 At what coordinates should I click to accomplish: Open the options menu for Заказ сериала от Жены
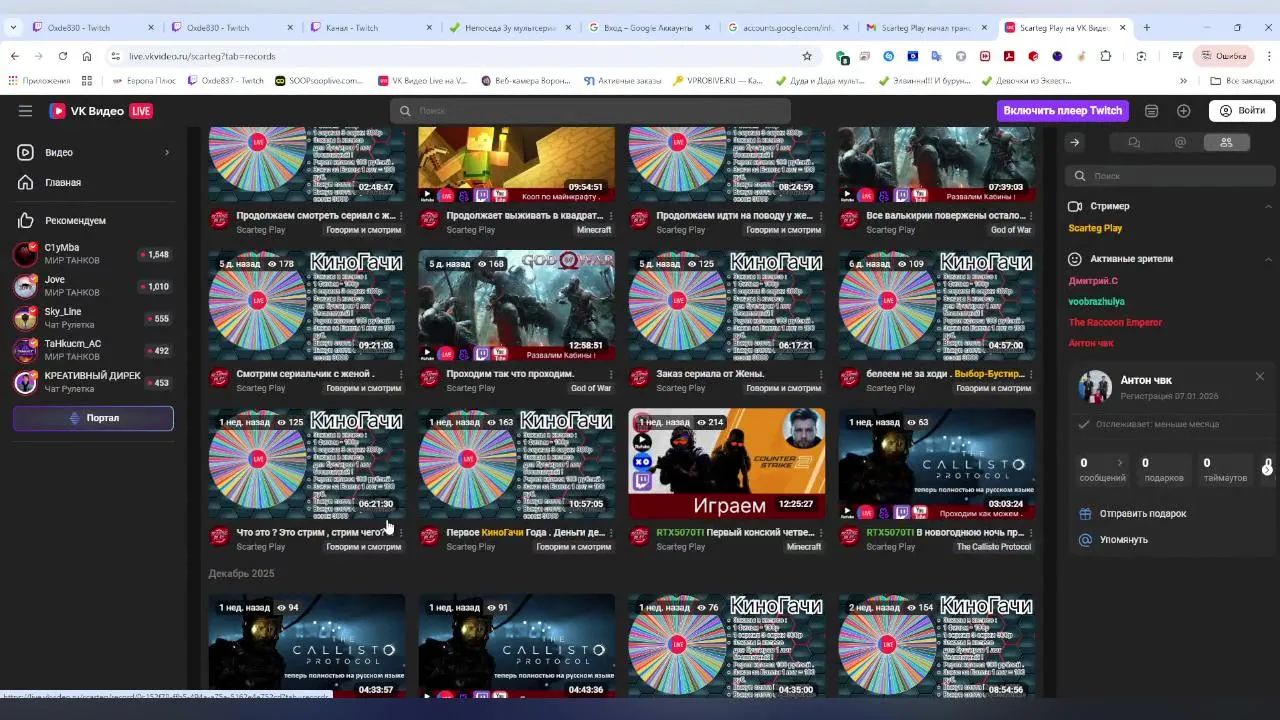pyautogui.click(x=821, y=374)
